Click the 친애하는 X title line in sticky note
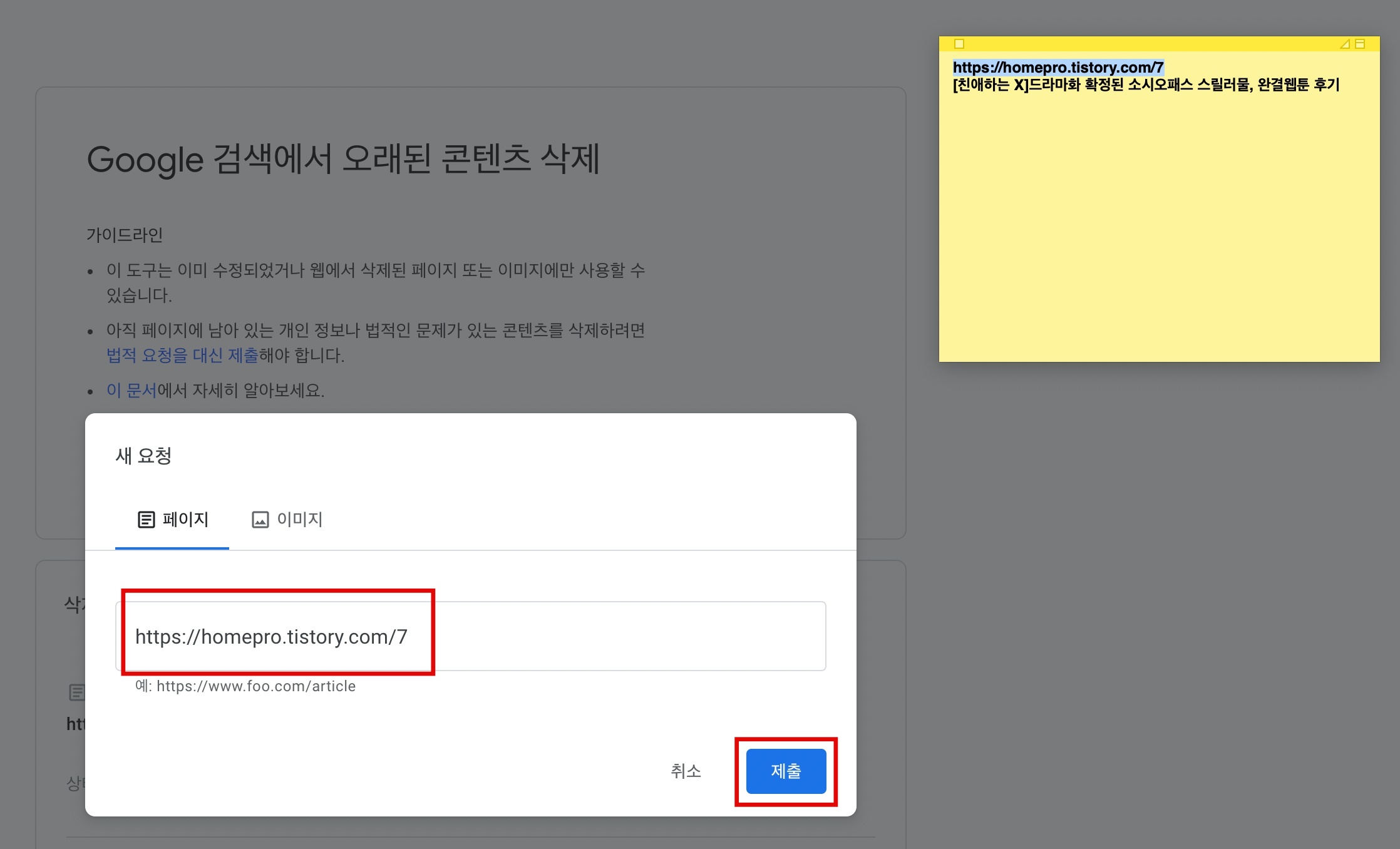The width and height of the screenshot is (1400, 849). [x=1146, y=85]
